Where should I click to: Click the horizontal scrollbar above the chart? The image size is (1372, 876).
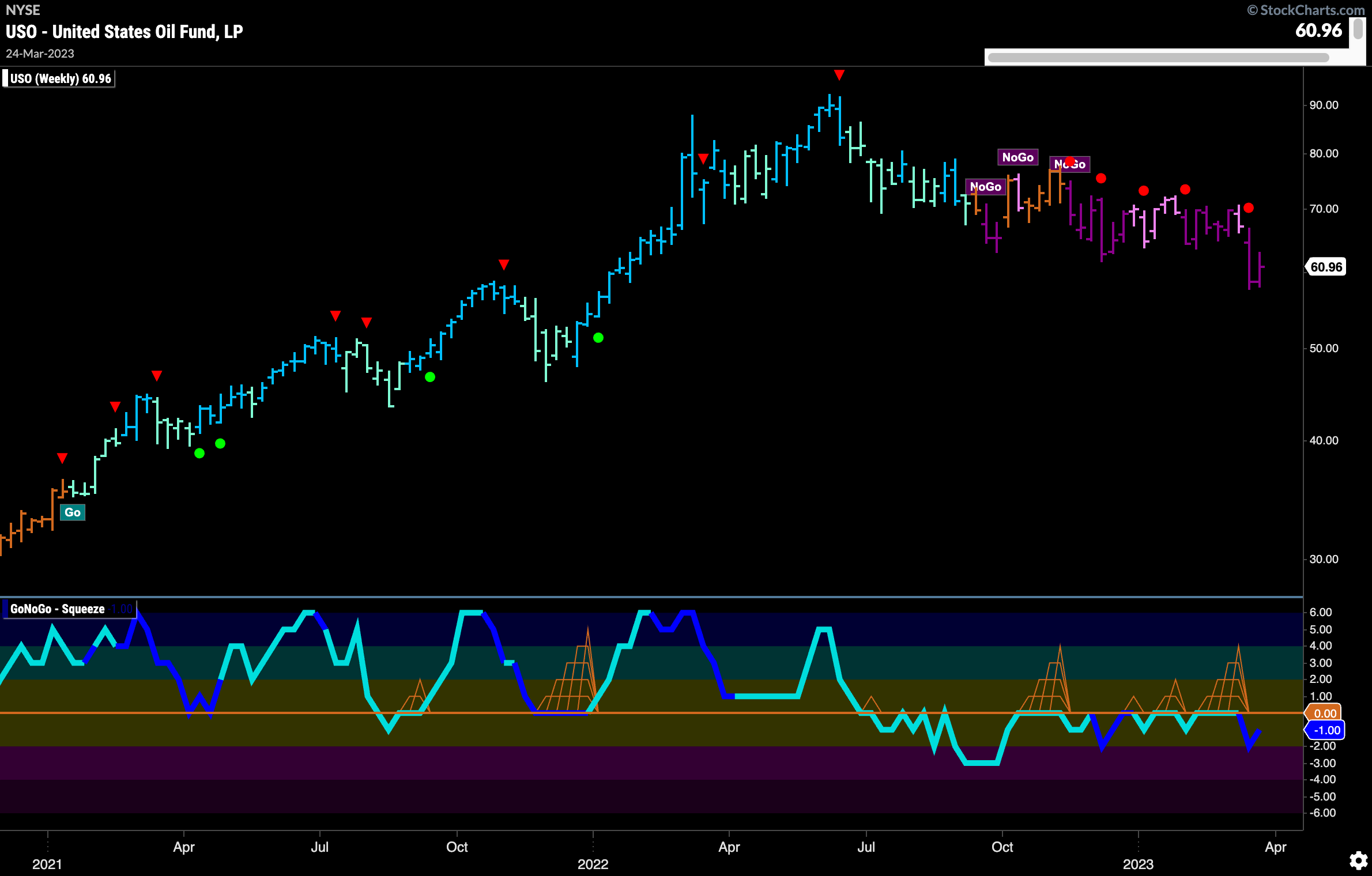[x=1158, y=58]
